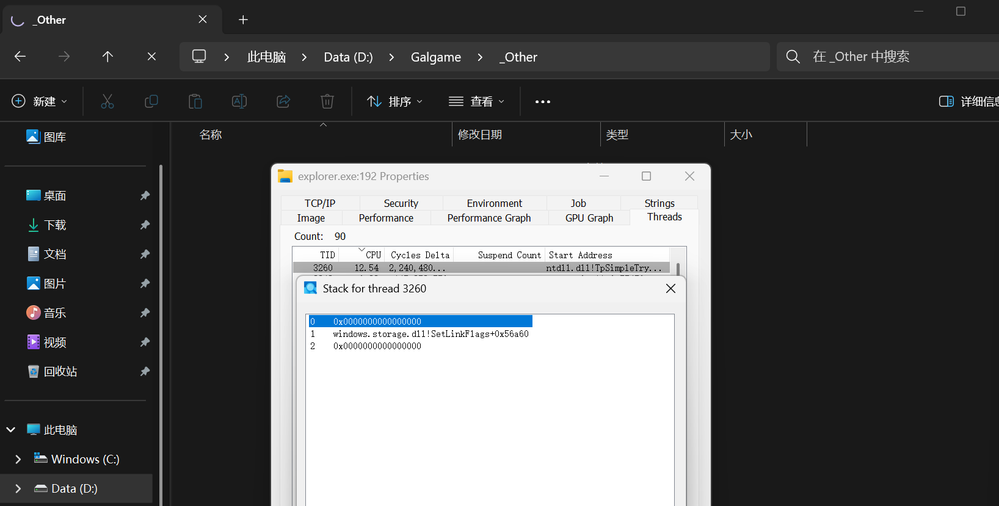Expand the Windows (C:) tree node
Screen dimensions: 999x506
18,459
